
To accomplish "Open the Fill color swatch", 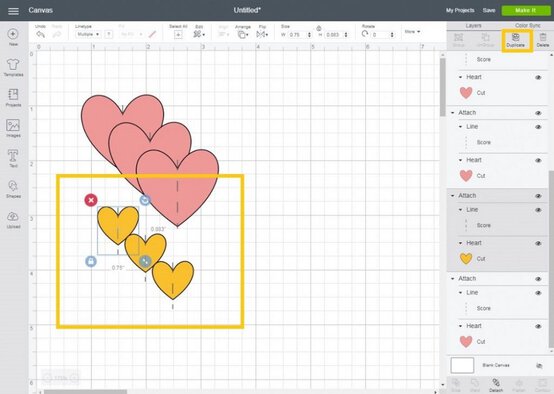I will 152,34.
